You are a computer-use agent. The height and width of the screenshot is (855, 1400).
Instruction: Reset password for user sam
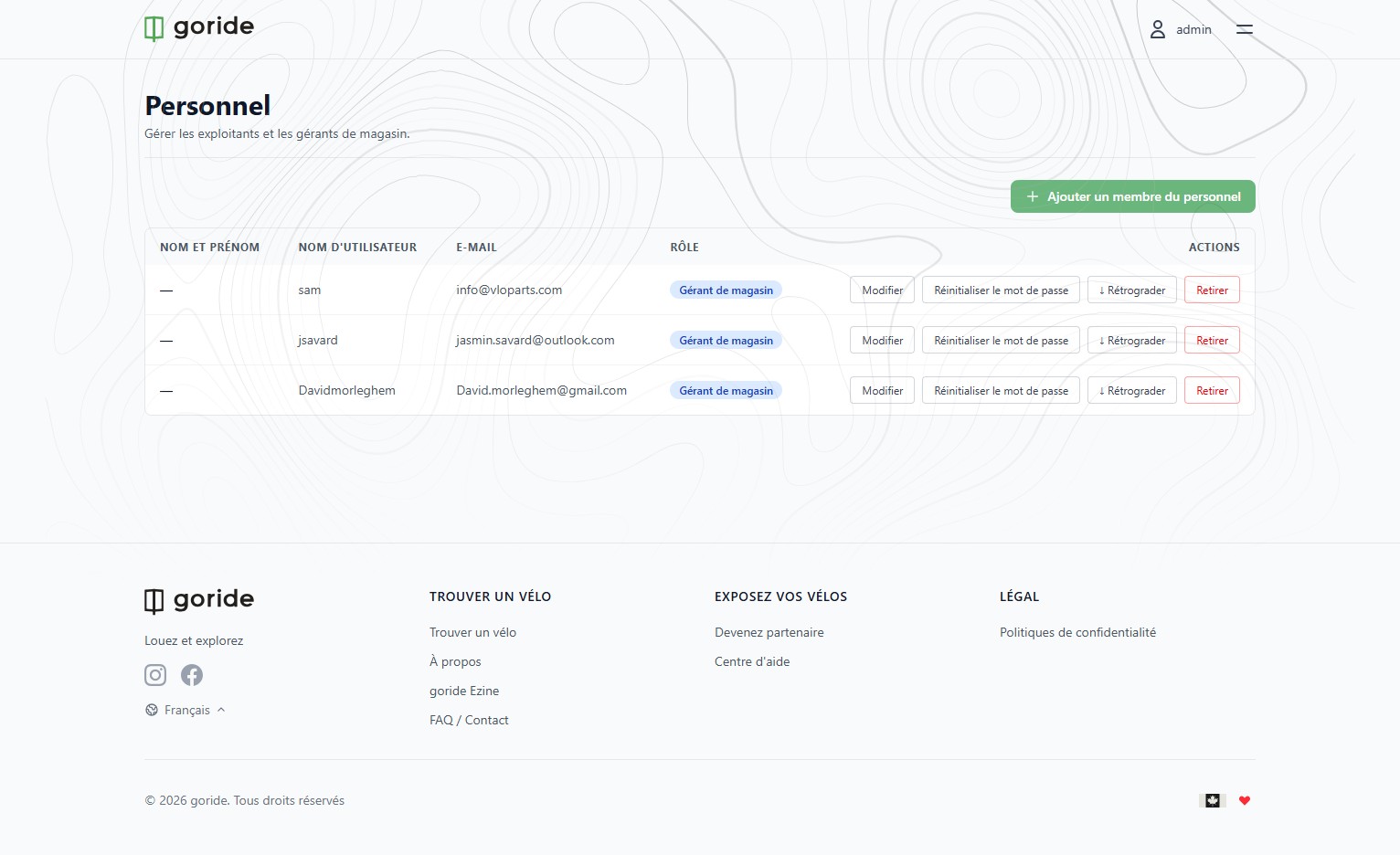(1002, 290)
